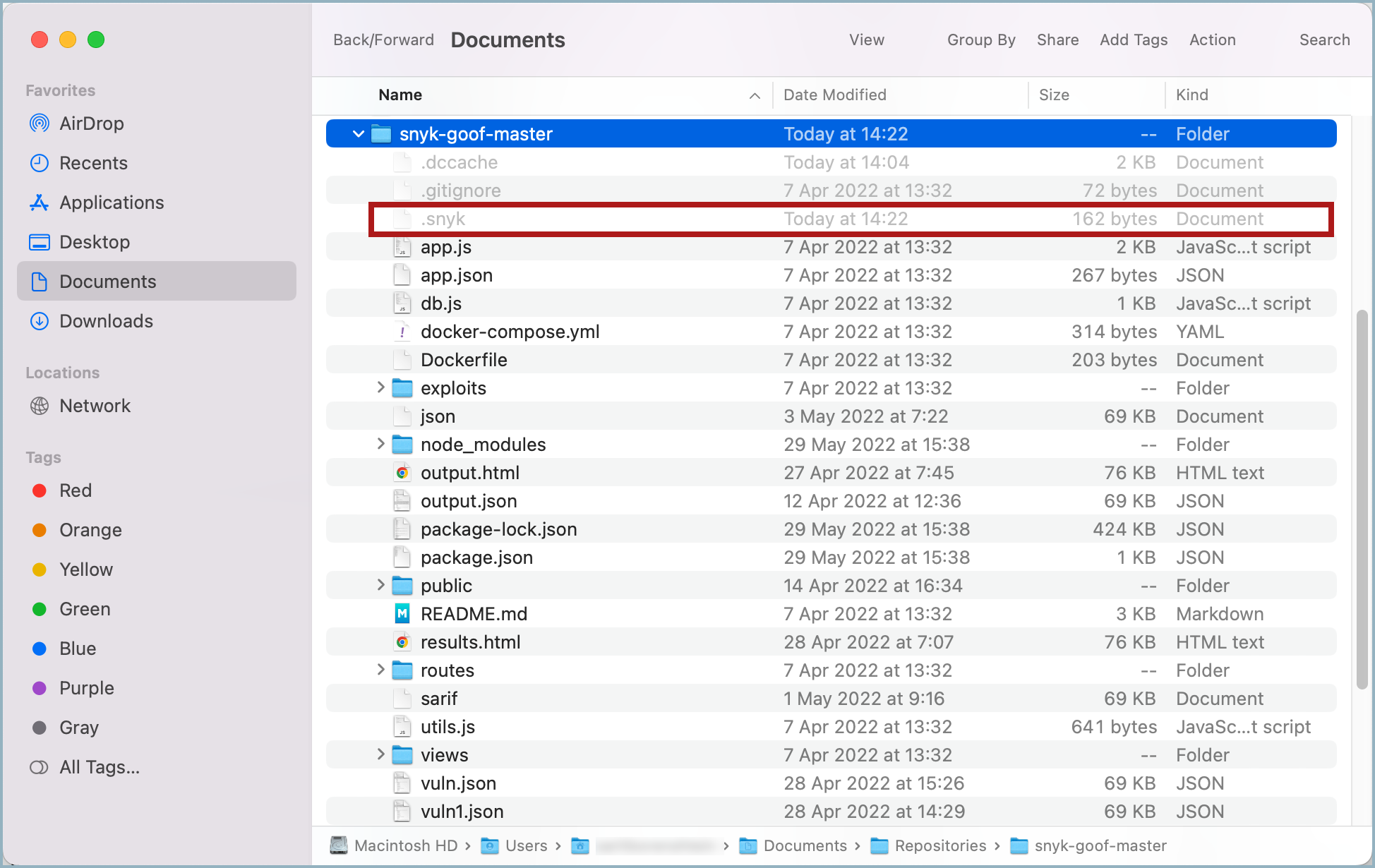Select the Red tag swatch

coord(76,490)
